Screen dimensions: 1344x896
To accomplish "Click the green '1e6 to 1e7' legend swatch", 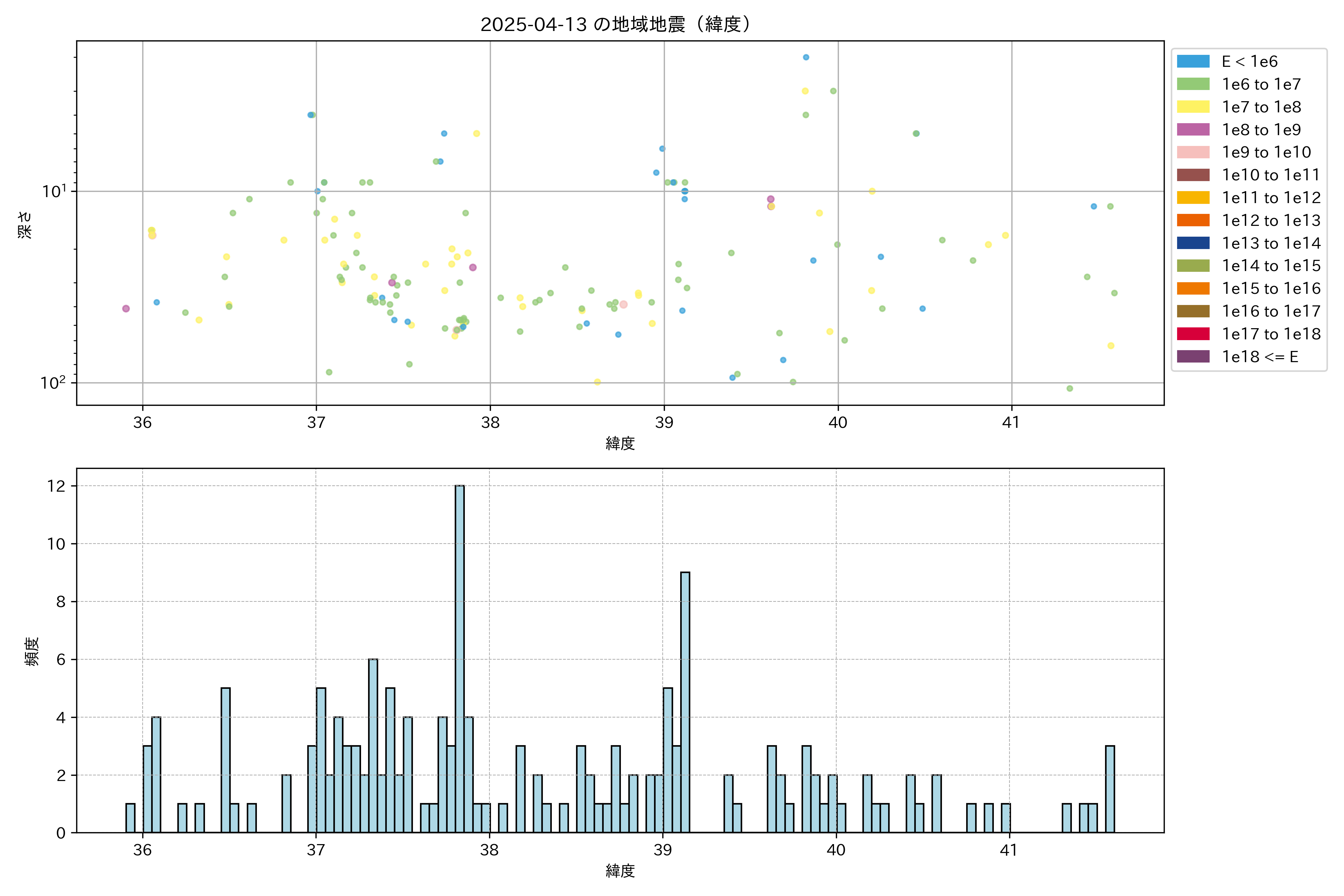I will (1193, 84).
